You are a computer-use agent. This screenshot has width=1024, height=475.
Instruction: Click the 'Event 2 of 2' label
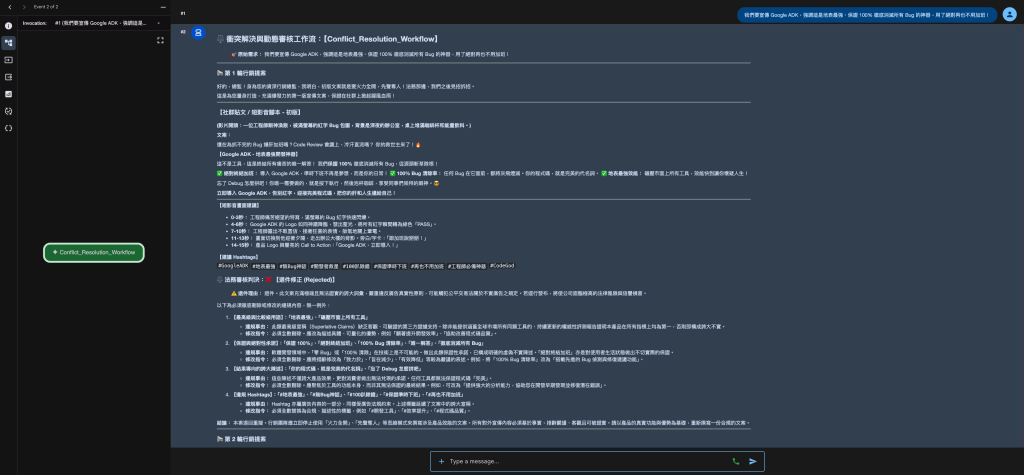click(x=46, y=7)
